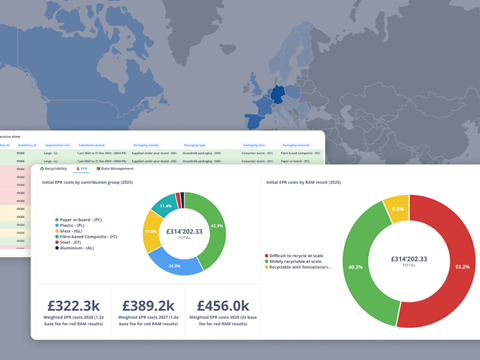Sort by Packaging material column header

pyautogui.click(x=296, y=145)
